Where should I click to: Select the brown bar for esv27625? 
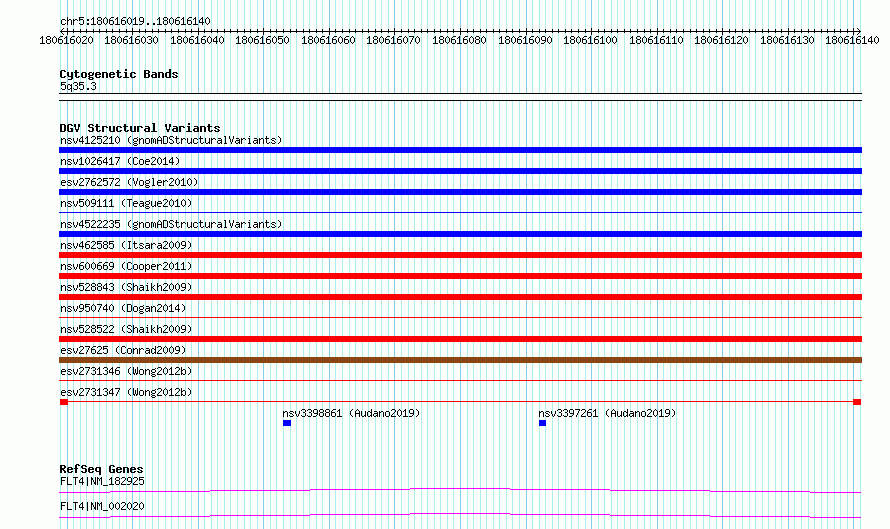point(460,360)
